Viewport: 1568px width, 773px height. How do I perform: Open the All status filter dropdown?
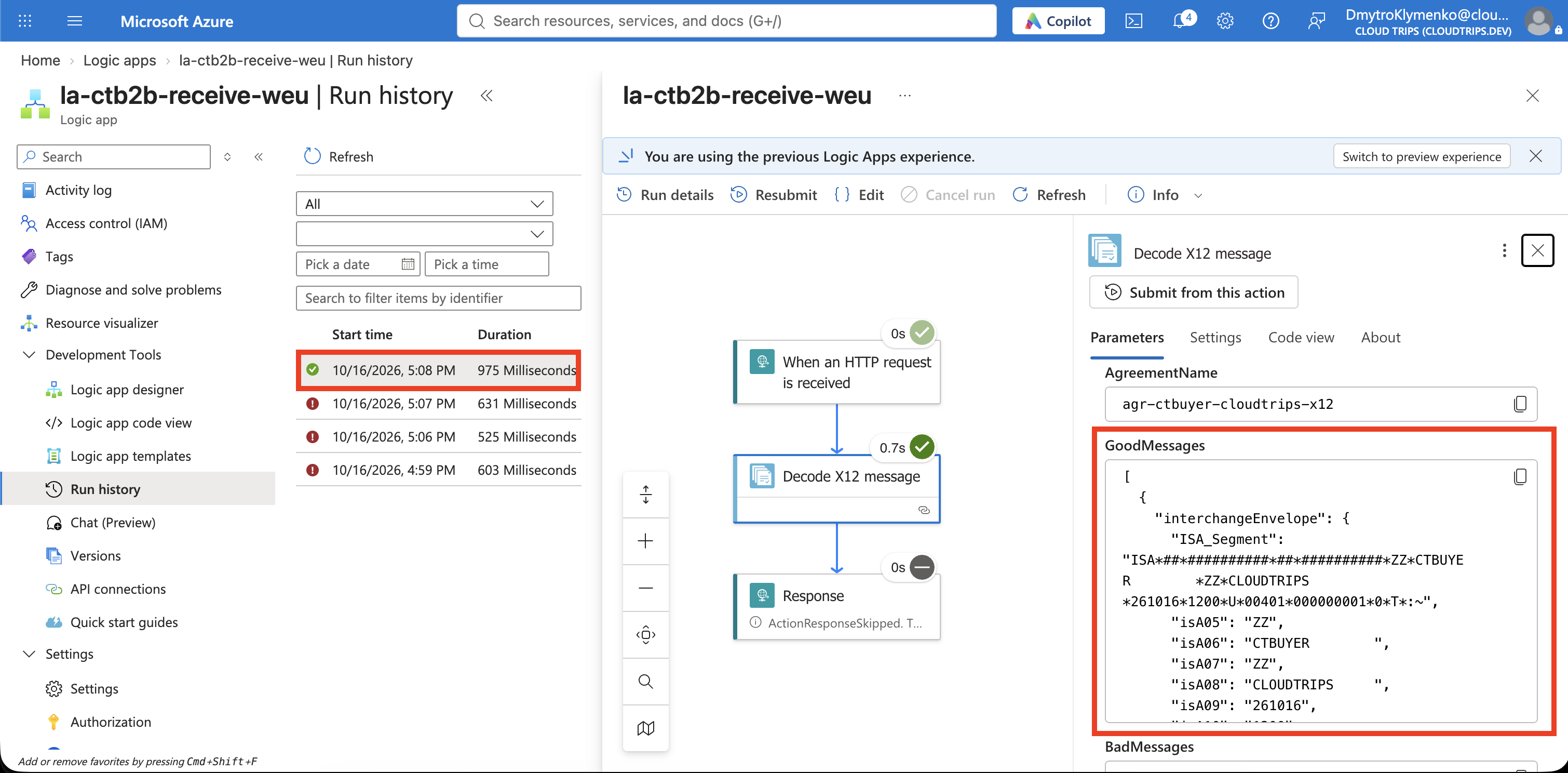(x=424, y=204)
